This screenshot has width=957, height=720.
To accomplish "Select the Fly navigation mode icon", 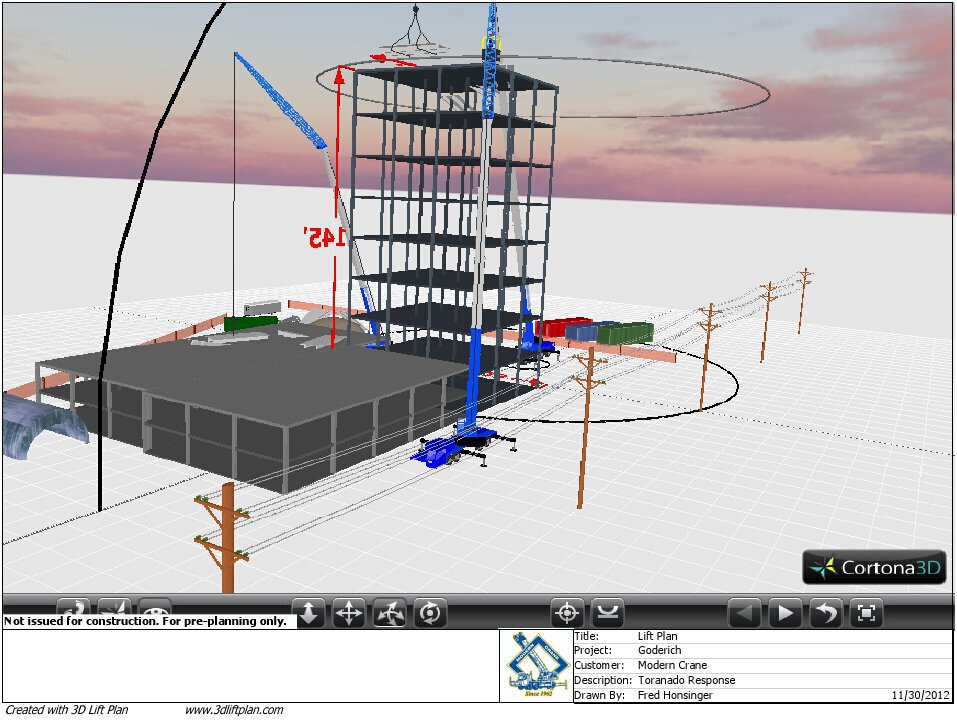I will click(114, 607).
